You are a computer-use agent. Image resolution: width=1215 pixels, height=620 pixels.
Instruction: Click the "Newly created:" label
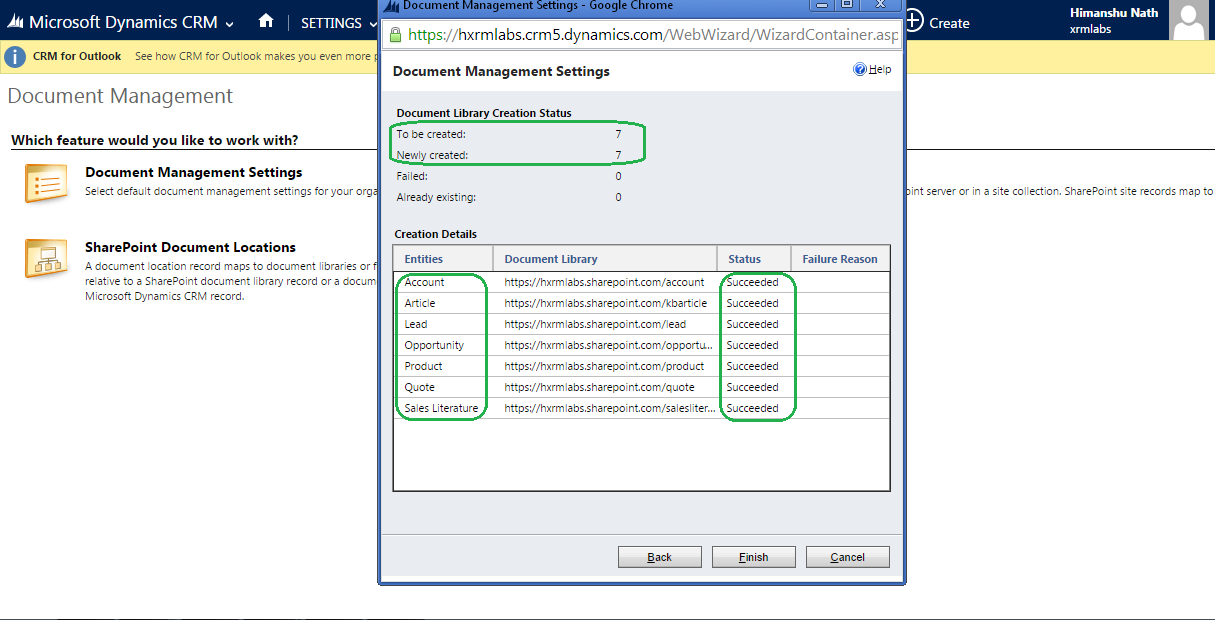tap(432, 155)
